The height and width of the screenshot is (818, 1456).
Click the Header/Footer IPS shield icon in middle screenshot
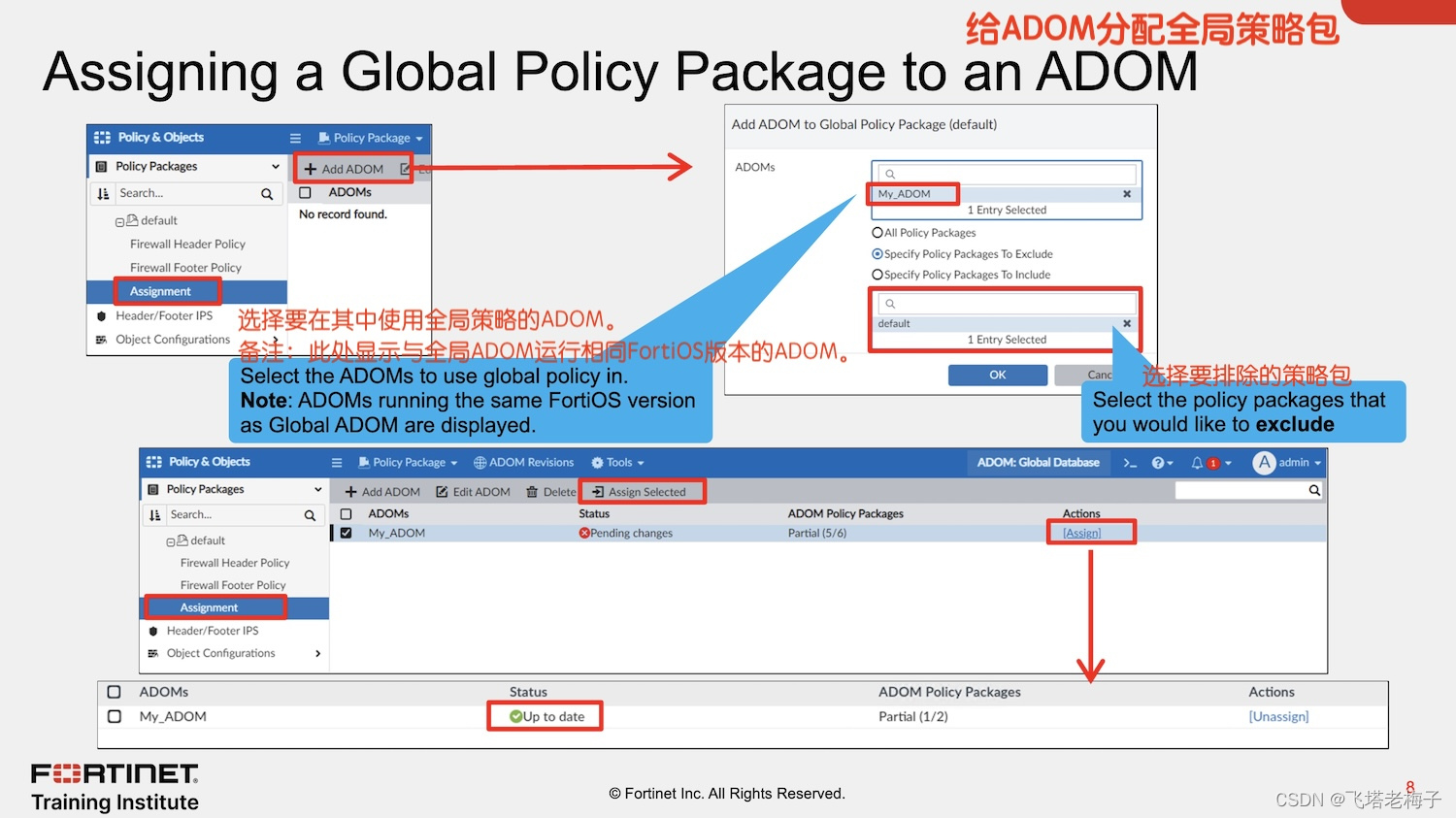(152, 631)
